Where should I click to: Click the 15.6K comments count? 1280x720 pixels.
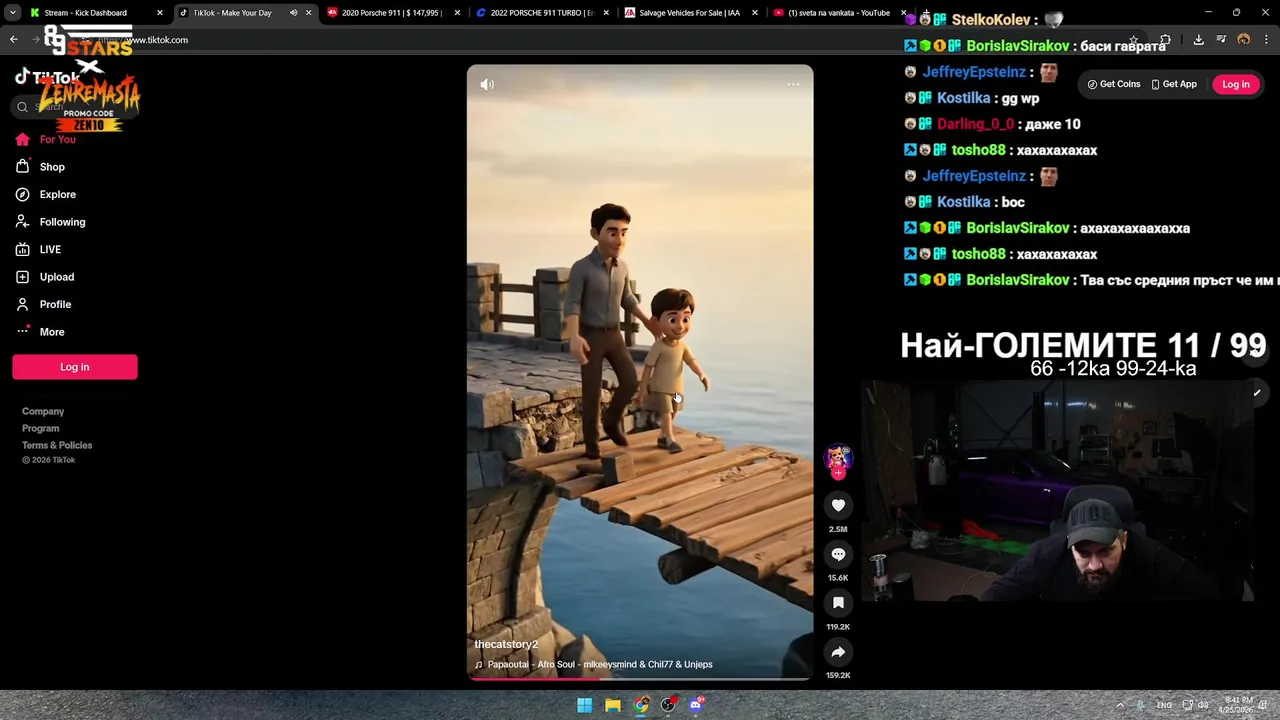point(838,578)
